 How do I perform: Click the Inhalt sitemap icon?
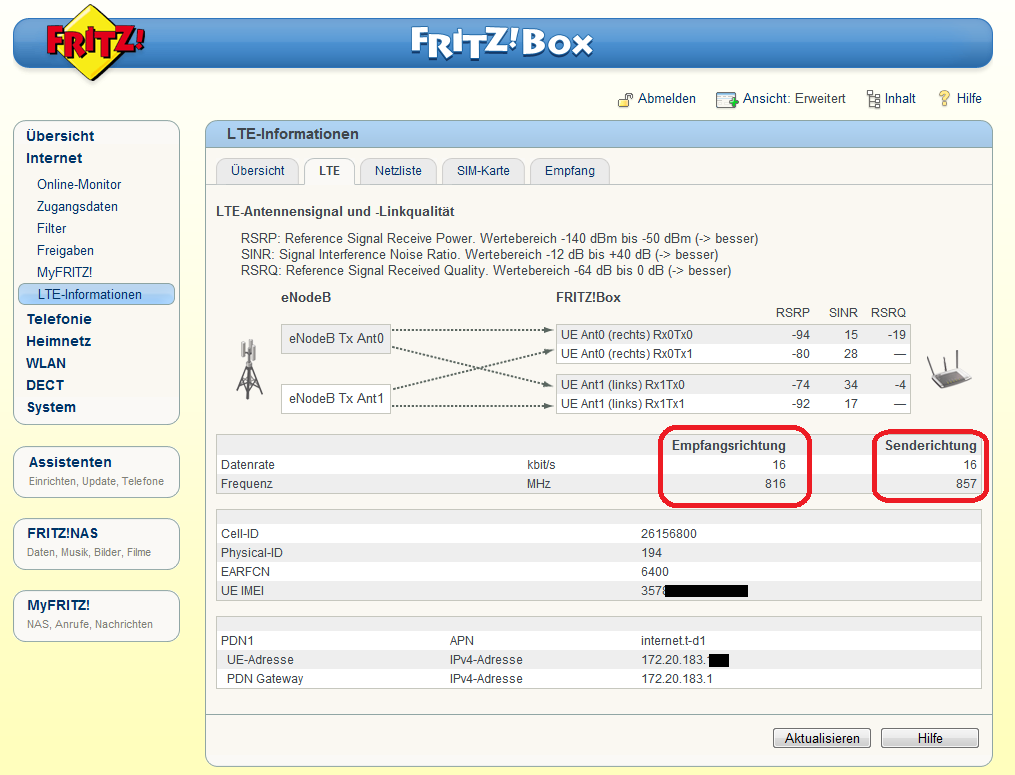tap(873, 98)
